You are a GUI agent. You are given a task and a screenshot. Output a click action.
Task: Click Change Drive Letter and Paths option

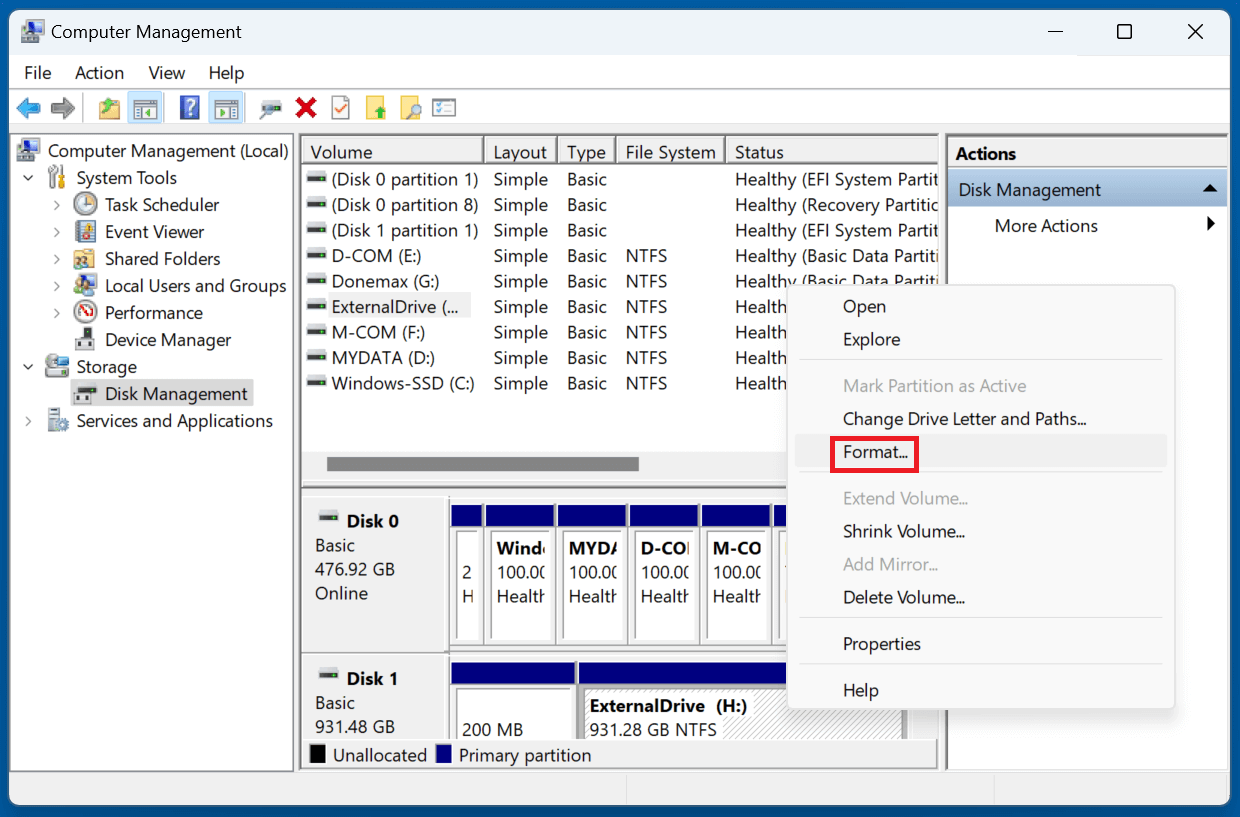point(964,418)
